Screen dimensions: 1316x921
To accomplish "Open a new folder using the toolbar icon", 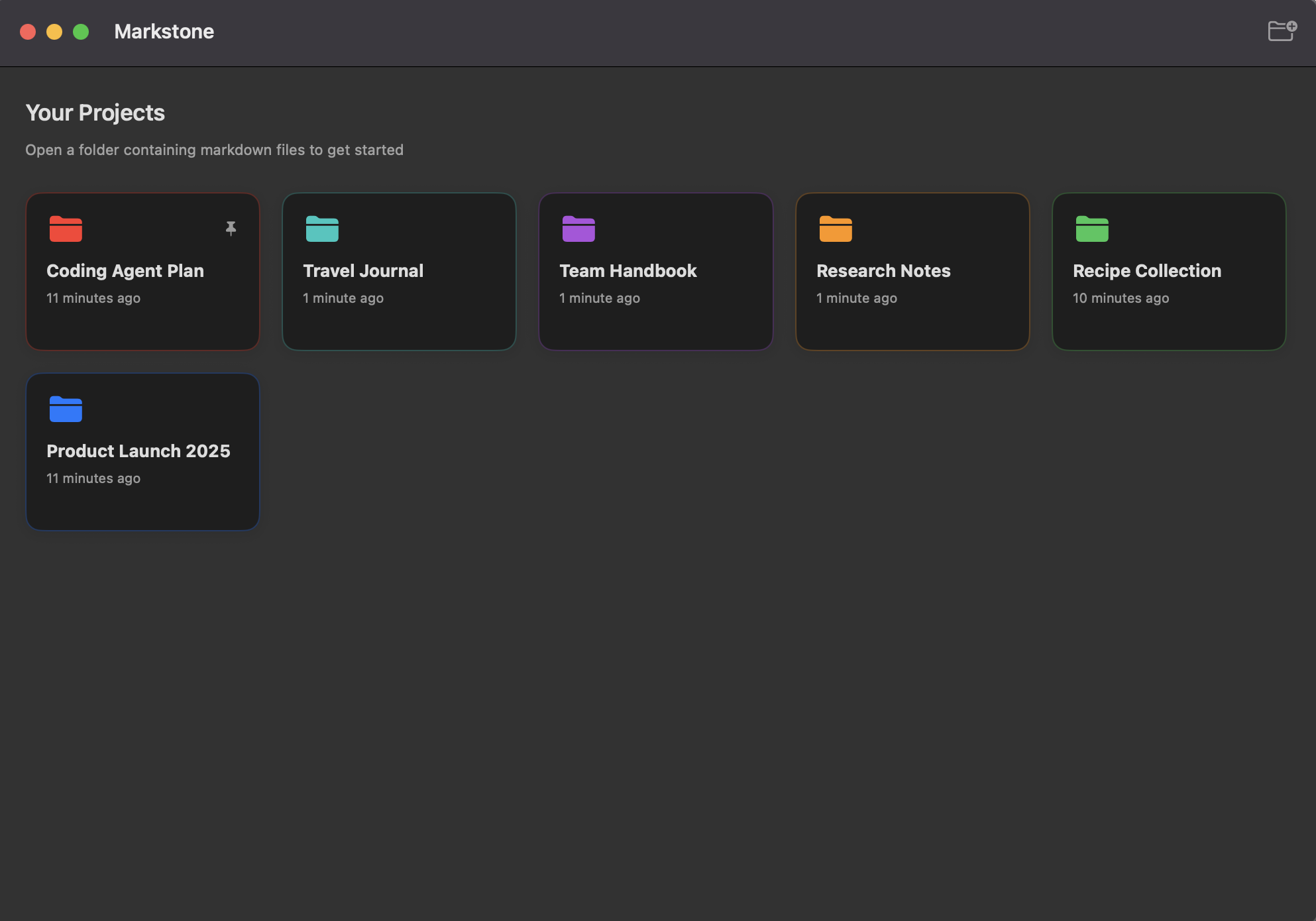I will pyautogui.click(x=1281, y=31).
